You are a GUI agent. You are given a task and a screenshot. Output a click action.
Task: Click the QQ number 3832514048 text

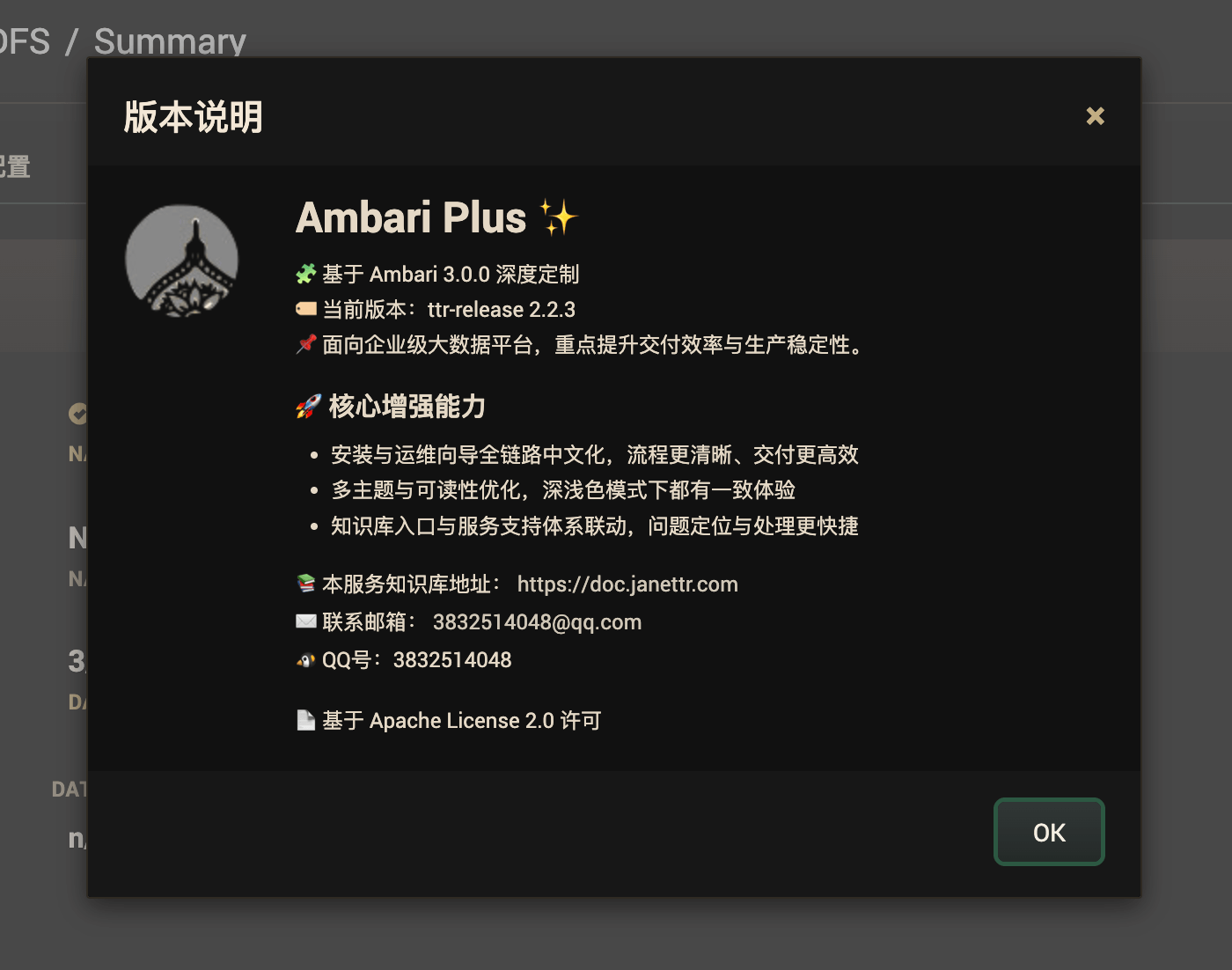pos(452,660)
